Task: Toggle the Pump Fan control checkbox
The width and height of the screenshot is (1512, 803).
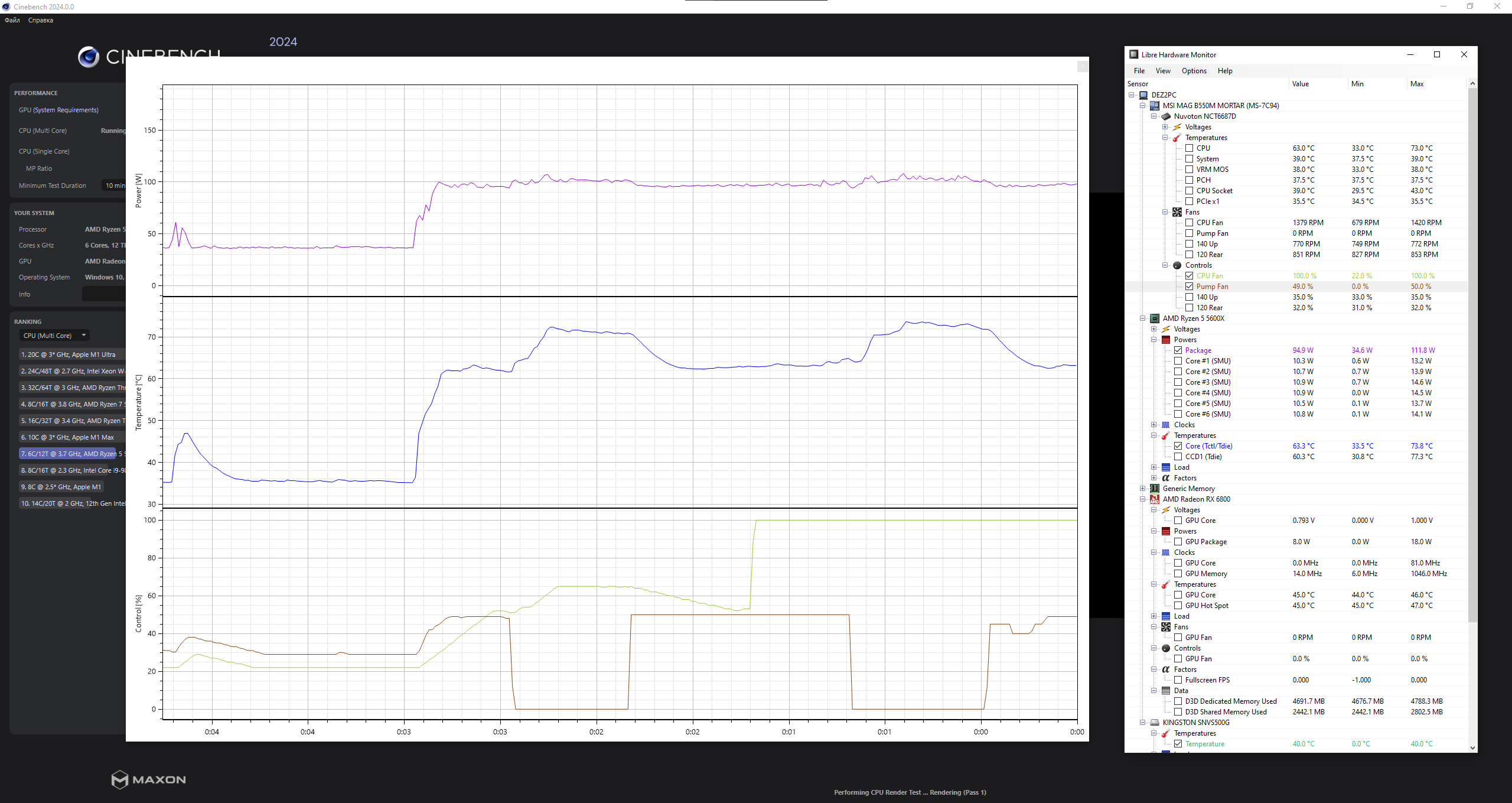Action: tap(1190, 287)
